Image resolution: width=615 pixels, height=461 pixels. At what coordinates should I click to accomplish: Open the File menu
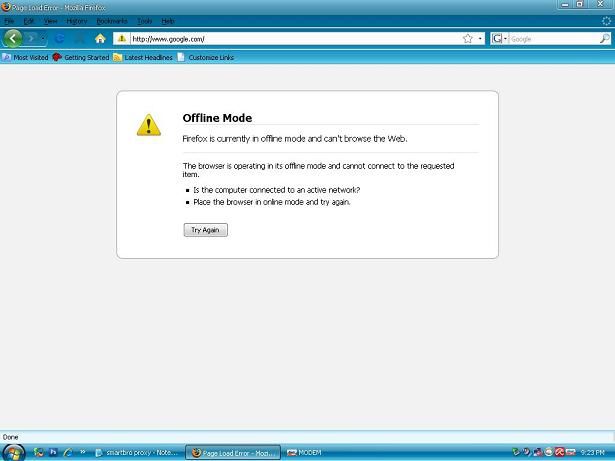[x=9, y=21]
